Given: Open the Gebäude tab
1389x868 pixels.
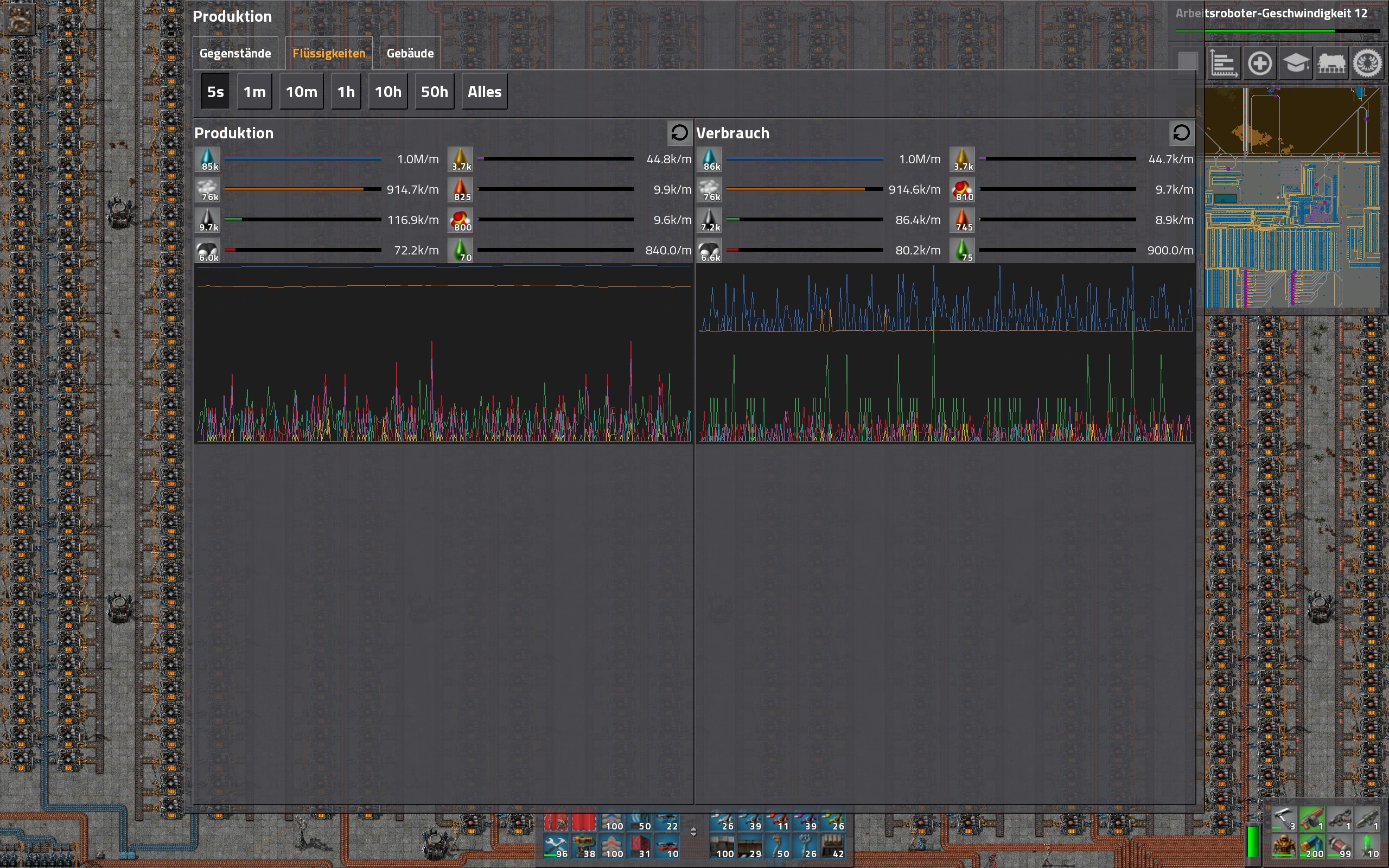Looking at the screenshot, I should tap(410, 53).
